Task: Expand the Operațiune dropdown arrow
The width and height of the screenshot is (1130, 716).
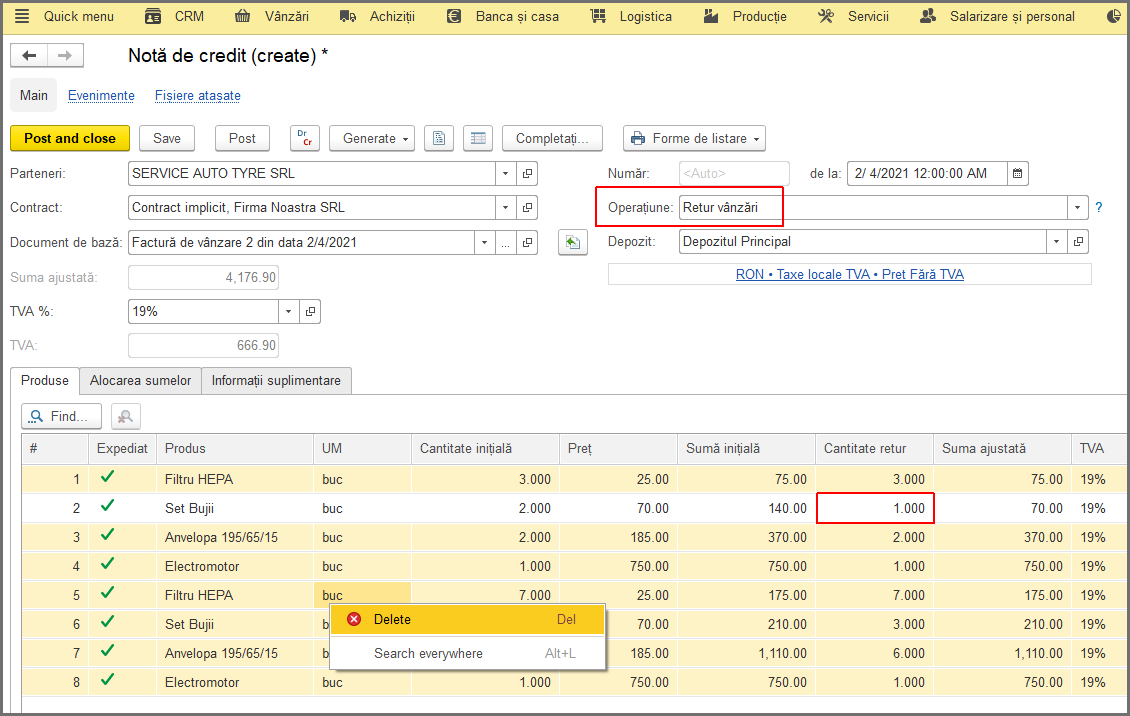Action: click(1077, 207)
